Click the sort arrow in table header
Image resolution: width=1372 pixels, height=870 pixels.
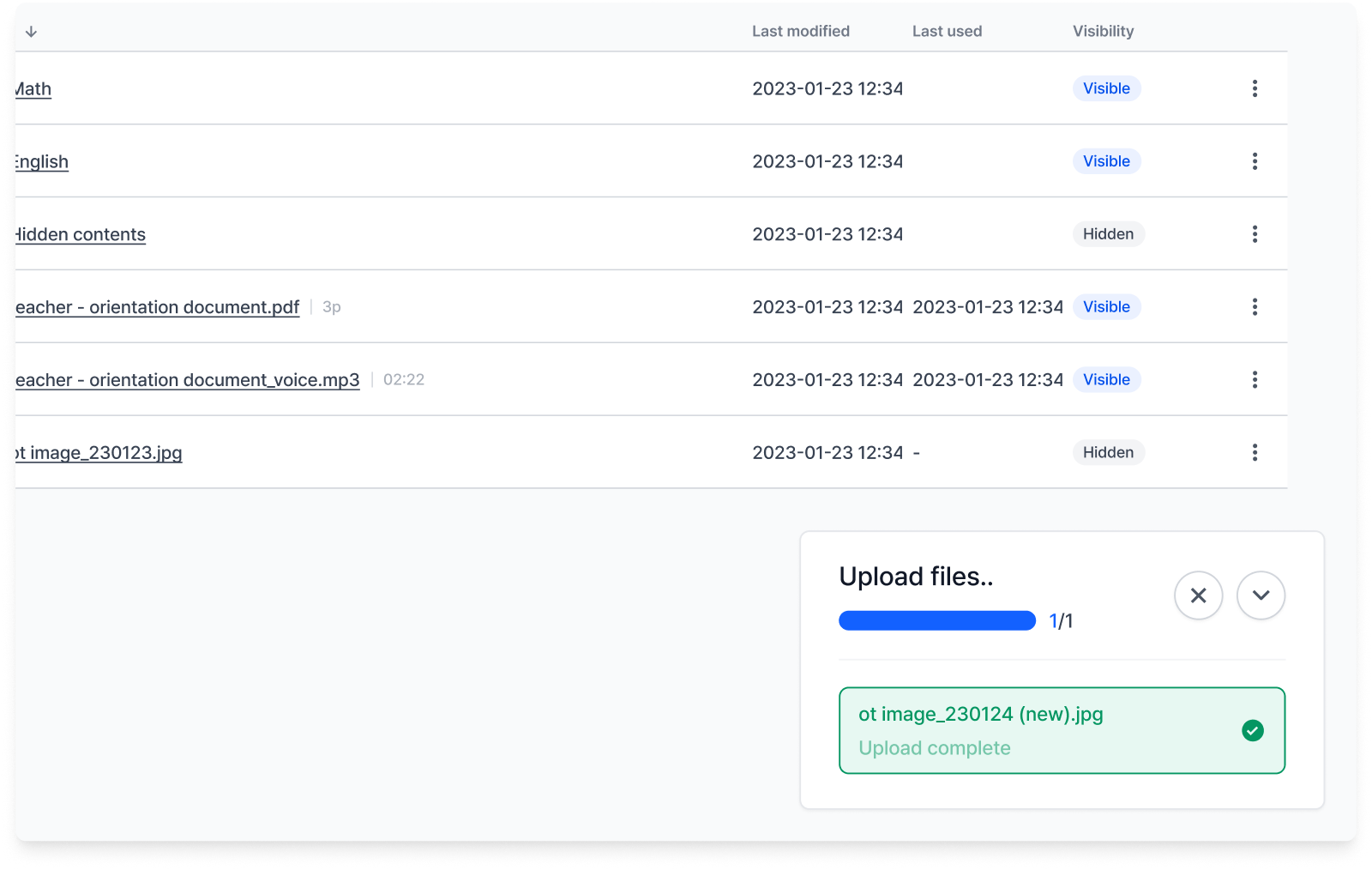click(x=31, y=32)
